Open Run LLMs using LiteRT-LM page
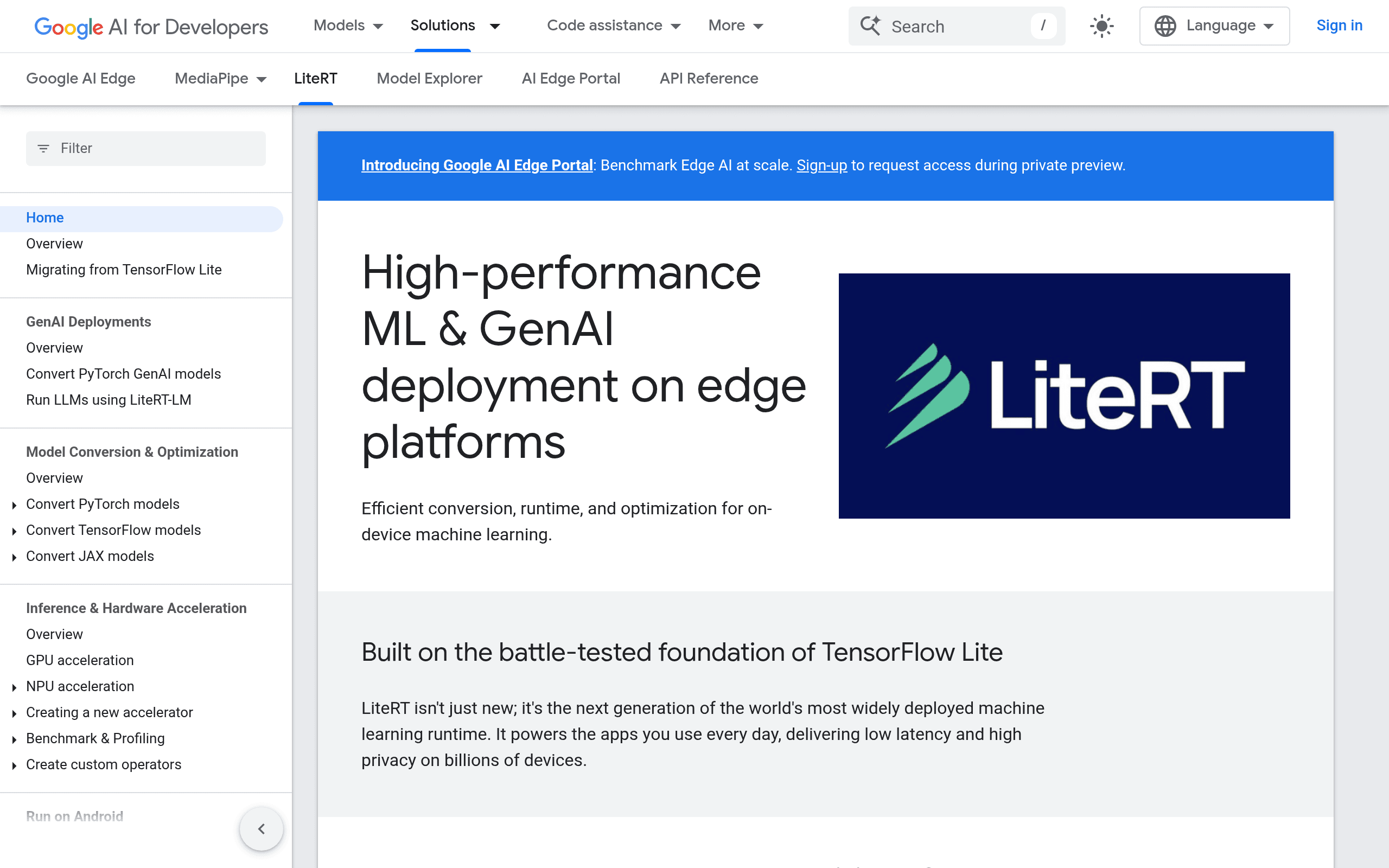 (x=109, y=400)
